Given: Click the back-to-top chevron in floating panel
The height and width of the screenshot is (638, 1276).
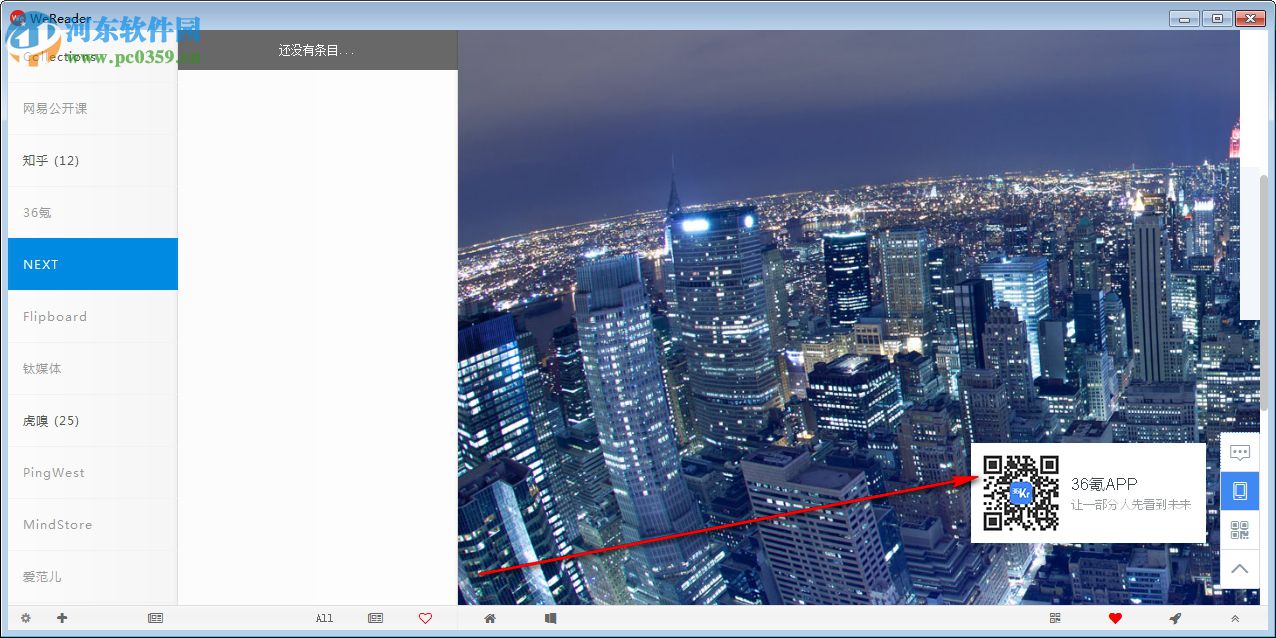Looking at the screenshot, I should coord(1240,569).
